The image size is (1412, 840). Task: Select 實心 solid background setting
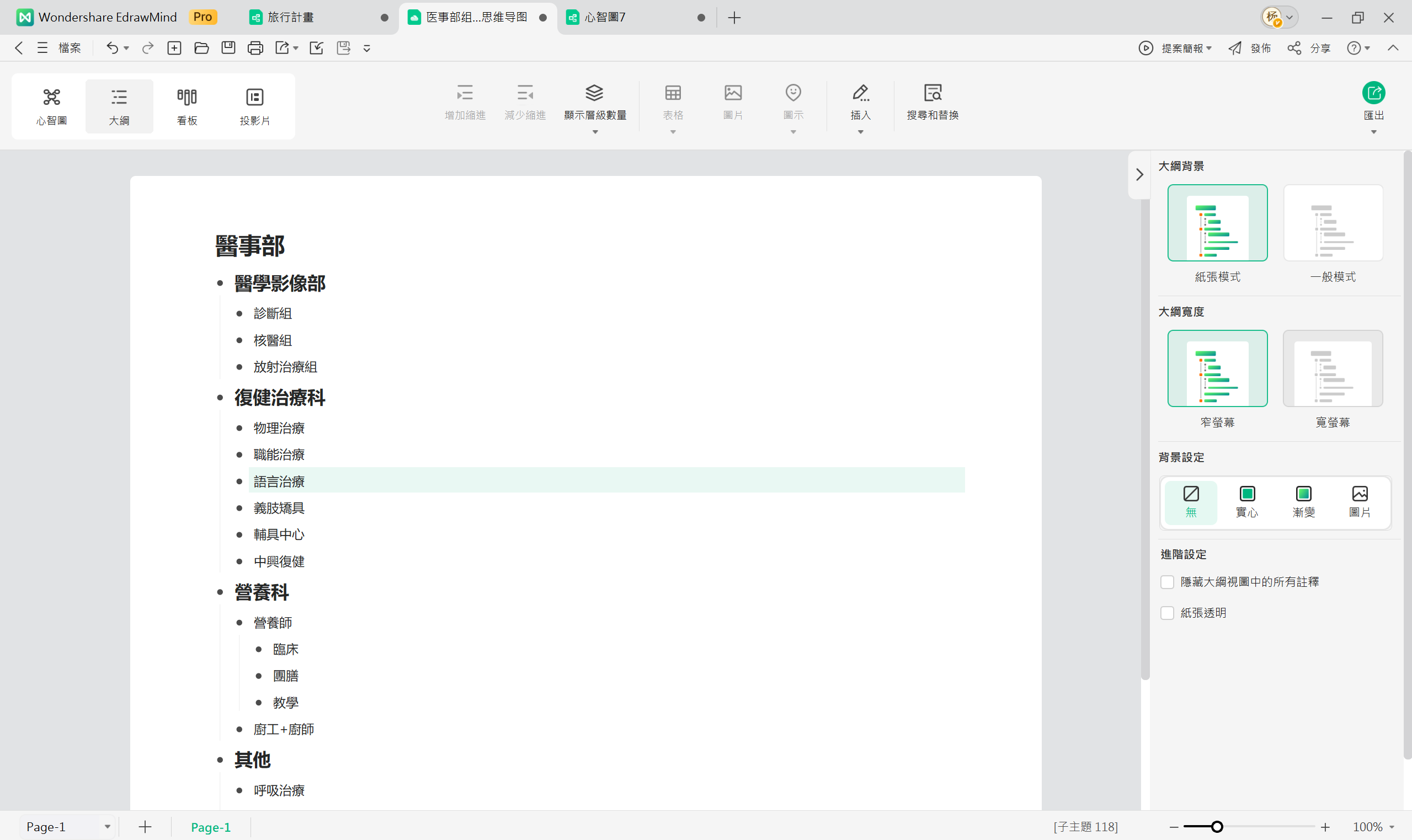1247,501
